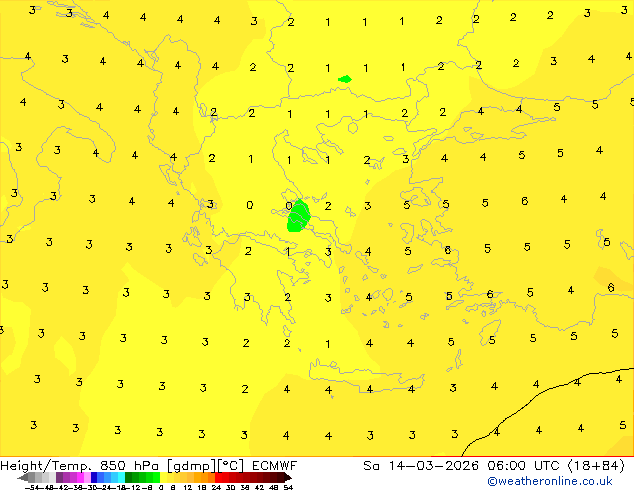
Task: Pick the blue section of the color legend
Action: [x=108, y=477]
